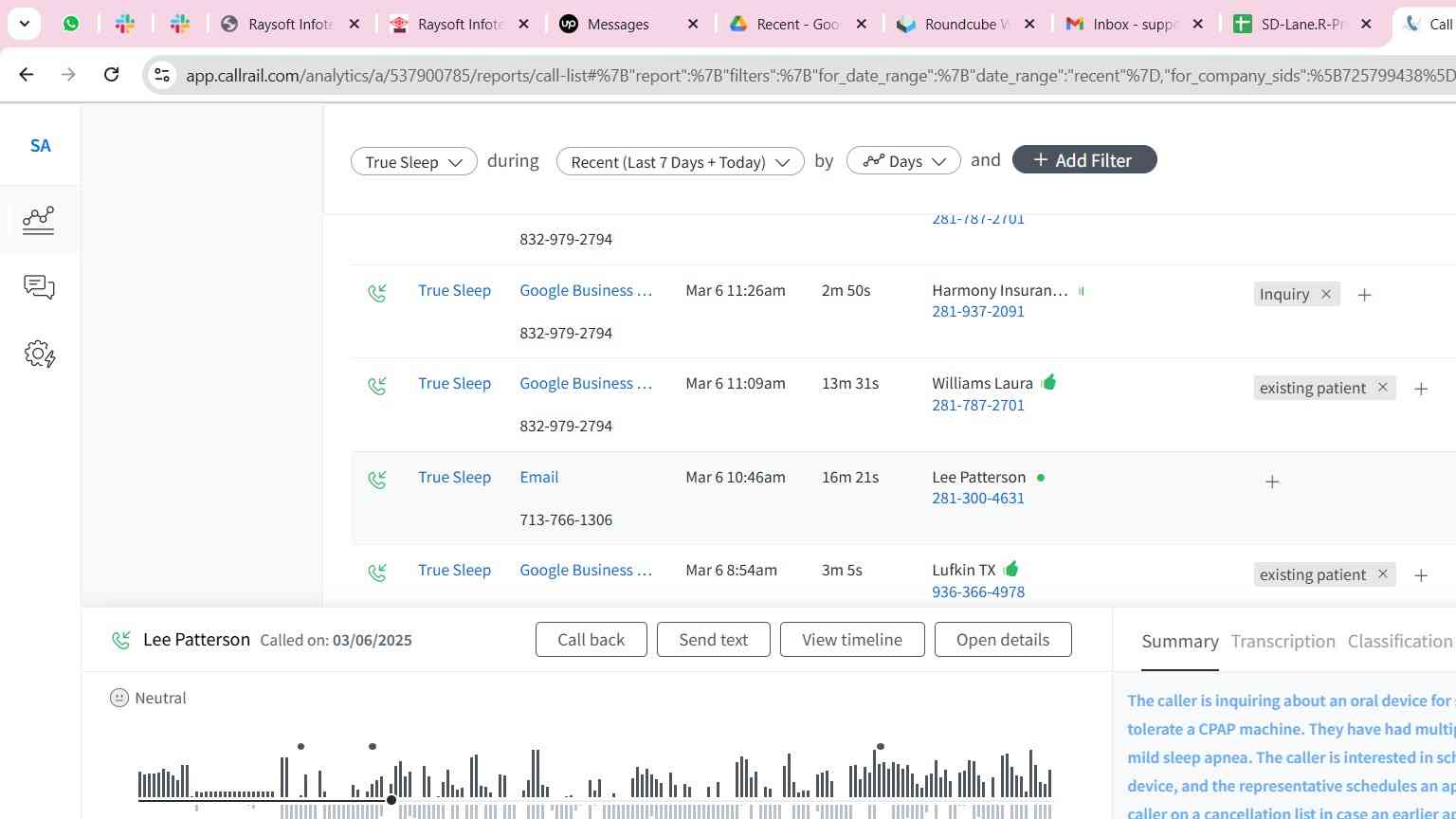Viewport: 1456px width, 819px height.
Task: Add a tag to Harmony Insurance call
Action: pos(1364,295)
